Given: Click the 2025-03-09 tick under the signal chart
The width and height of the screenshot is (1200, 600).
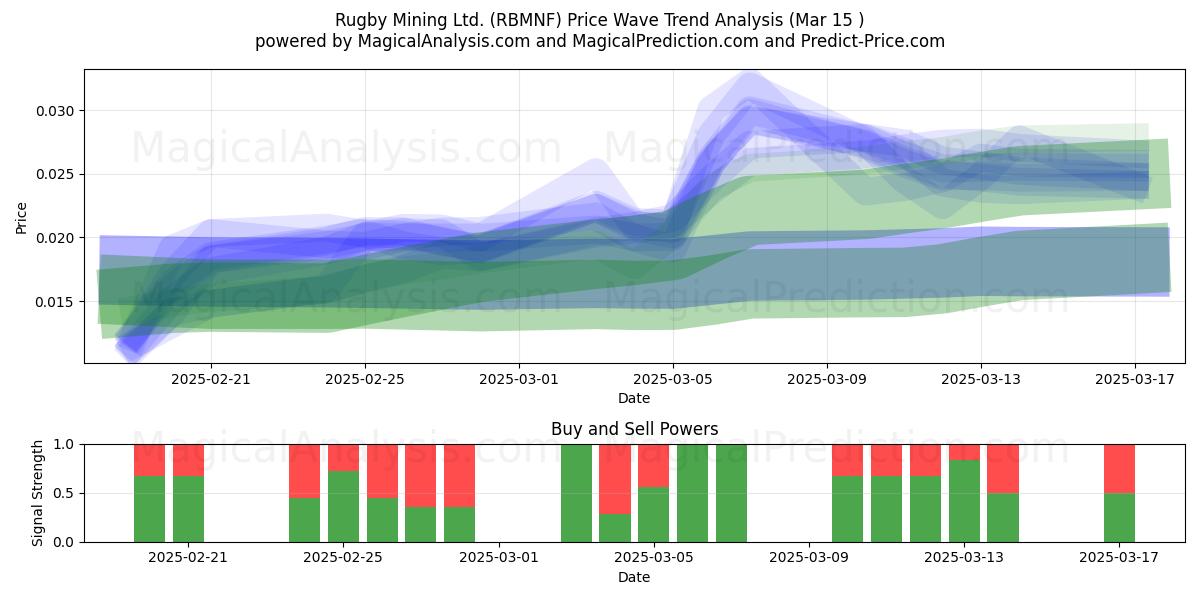Looking at the screenshot, I should point(808,558).
